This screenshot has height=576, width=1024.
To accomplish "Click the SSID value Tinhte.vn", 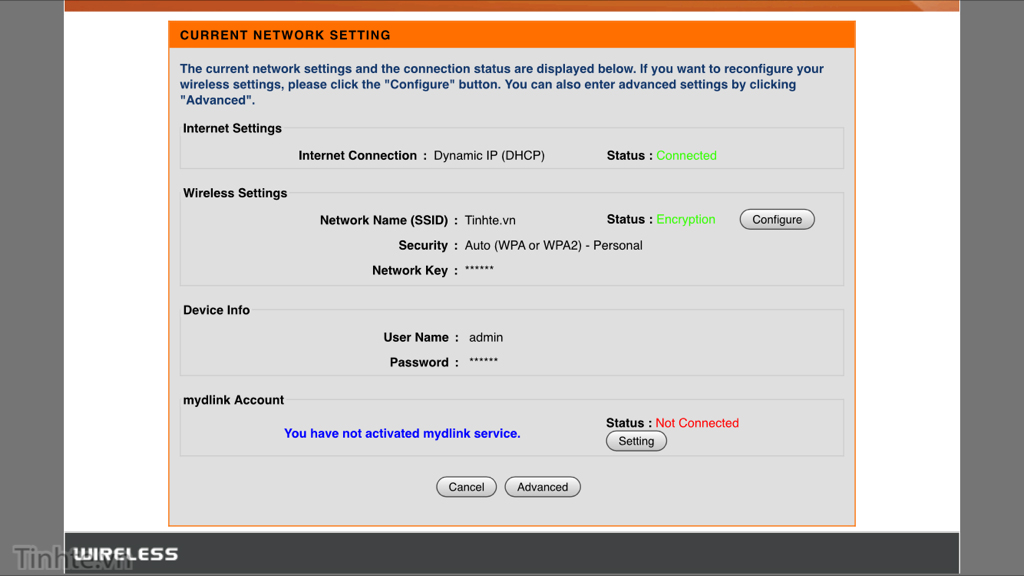I will coord(490,220).
